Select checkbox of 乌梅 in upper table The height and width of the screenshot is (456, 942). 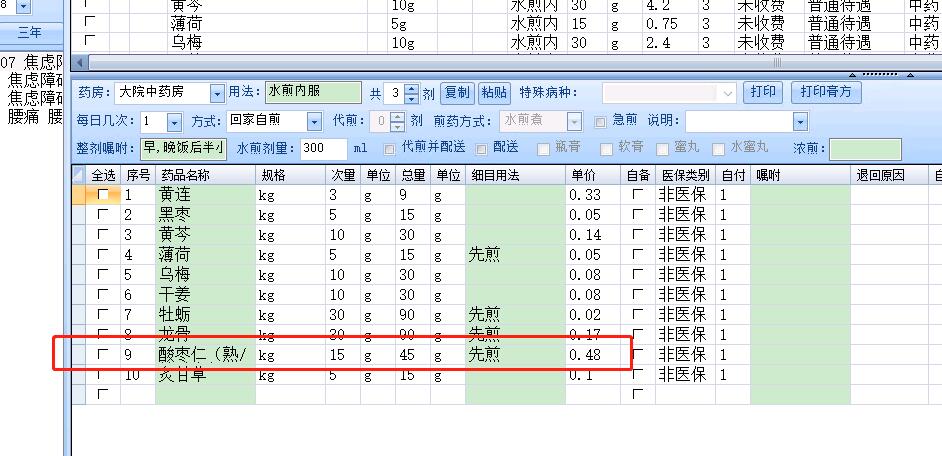tap(90, 40)
